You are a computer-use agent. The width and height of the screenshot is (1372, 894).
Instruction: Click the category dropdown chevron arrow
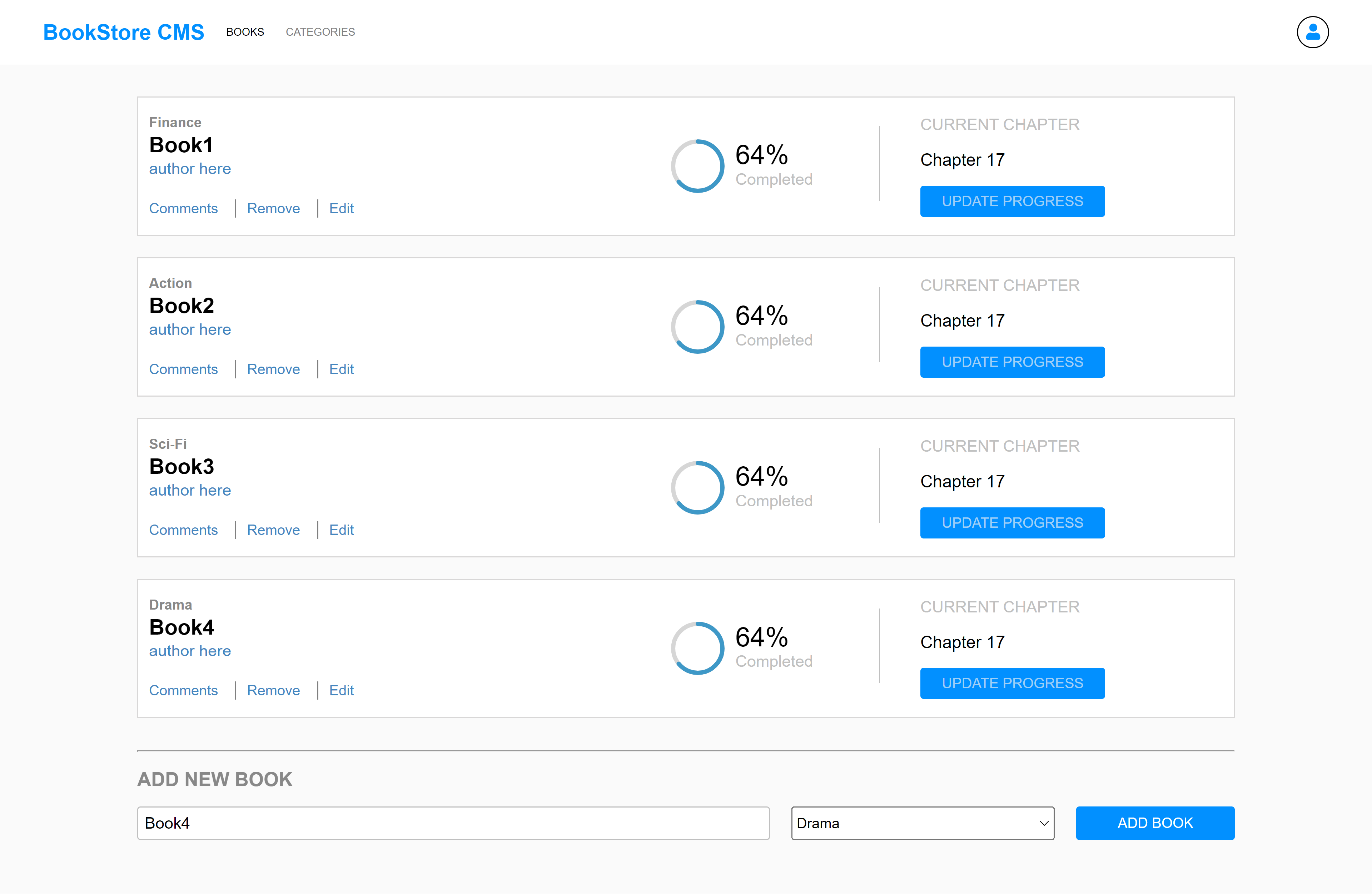click(1043, 823)
